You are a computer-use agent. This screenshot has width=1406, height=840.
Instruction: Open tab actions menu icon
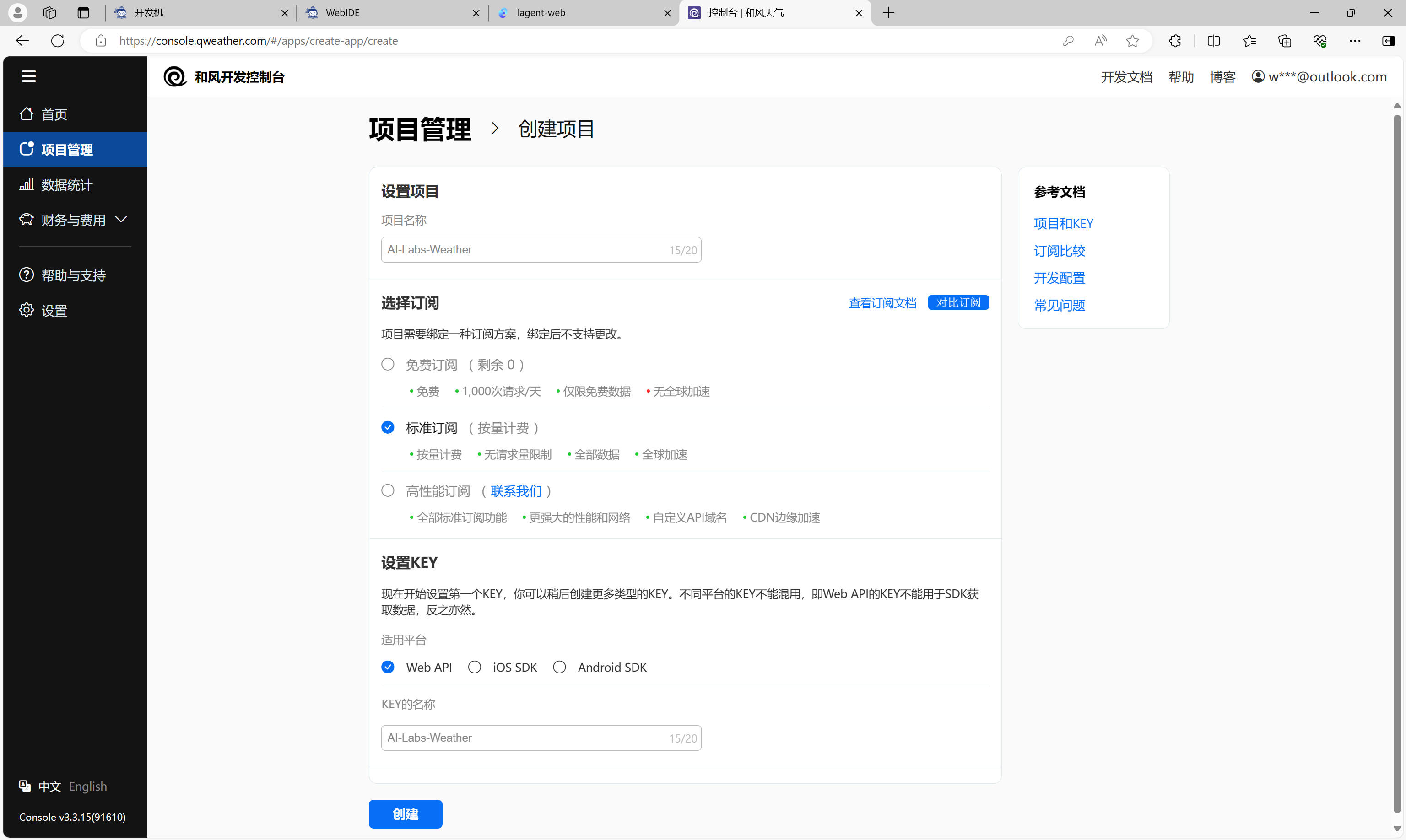point(83,12)
